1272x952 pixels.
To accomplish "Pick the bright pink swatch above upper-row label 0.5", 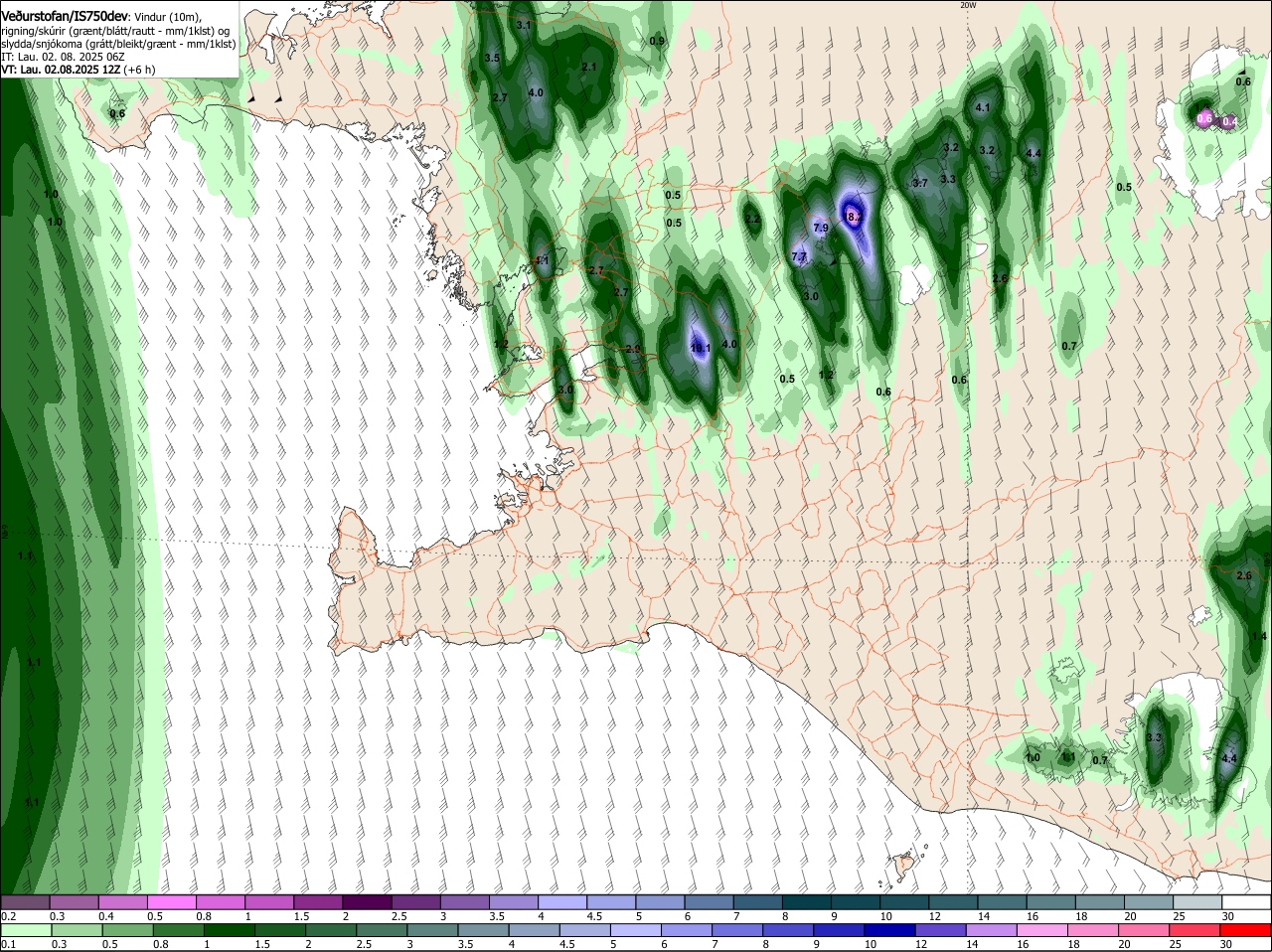I will tap(171, 902).
